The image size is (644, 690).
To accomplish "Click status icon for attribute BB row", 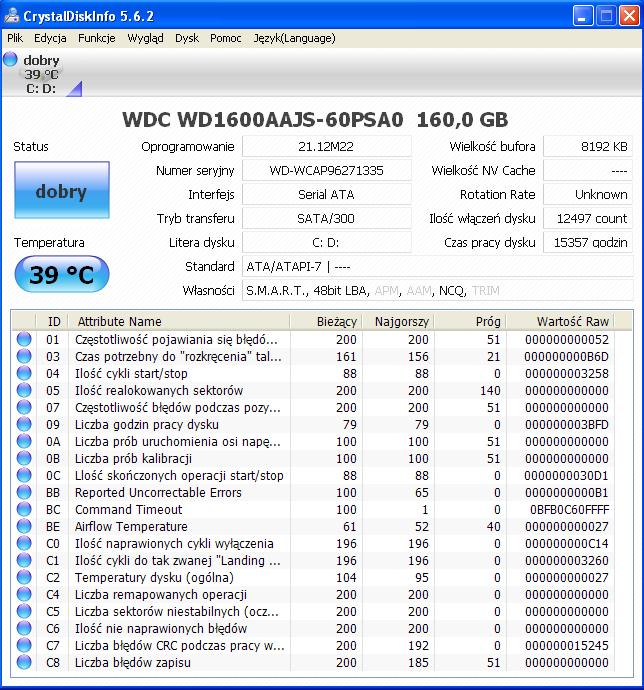I will pos(24,492).
